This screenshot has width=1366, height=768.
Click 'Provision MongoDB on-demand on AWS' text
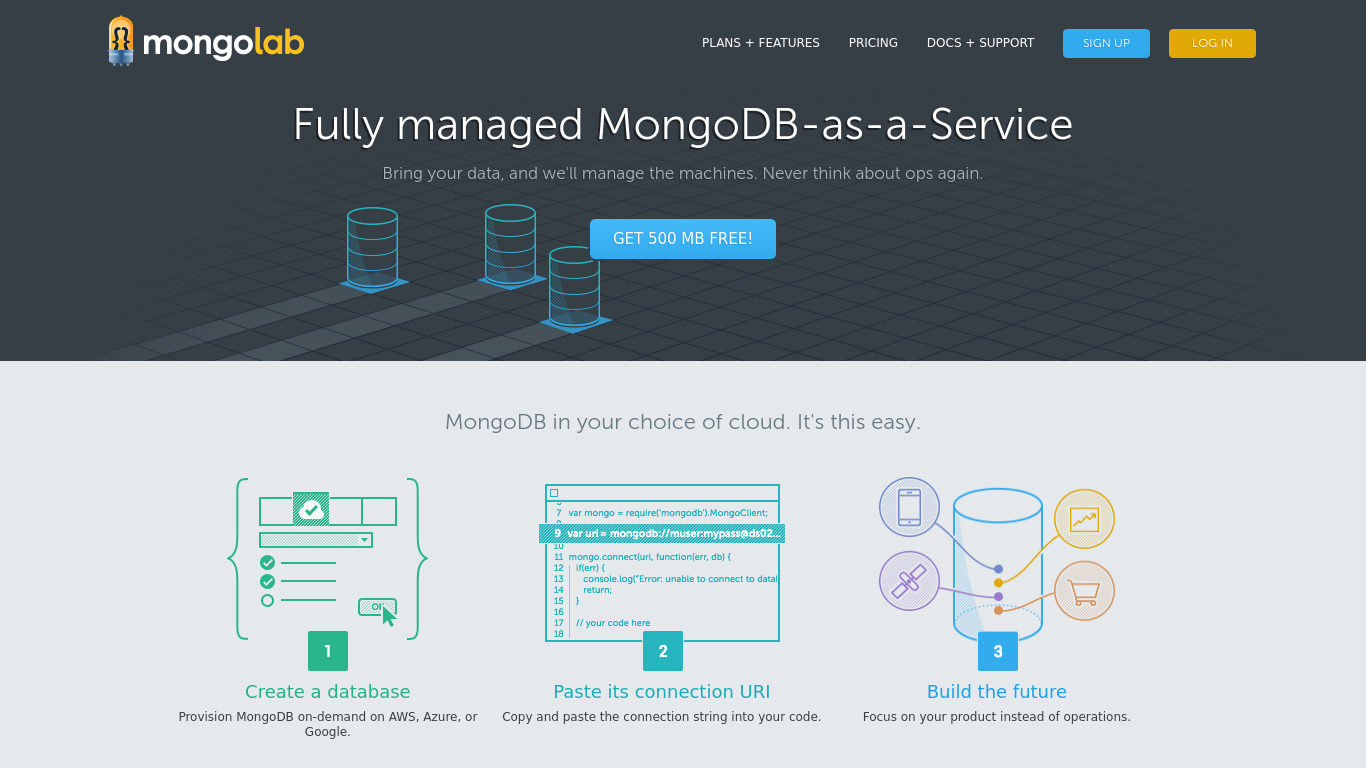(x=328, y=724)
